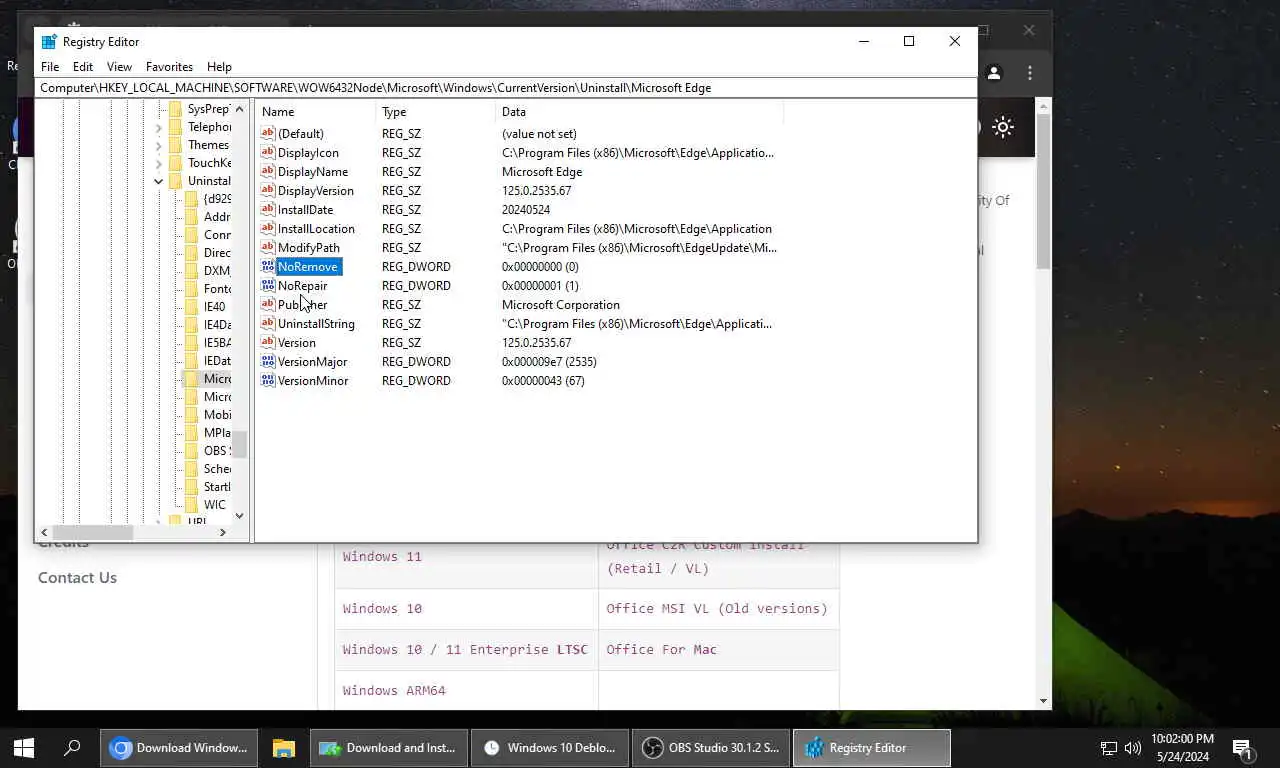Switch to OBS Studio taskbar button
The image size is (1280, 768).
(x=710, y=747)
